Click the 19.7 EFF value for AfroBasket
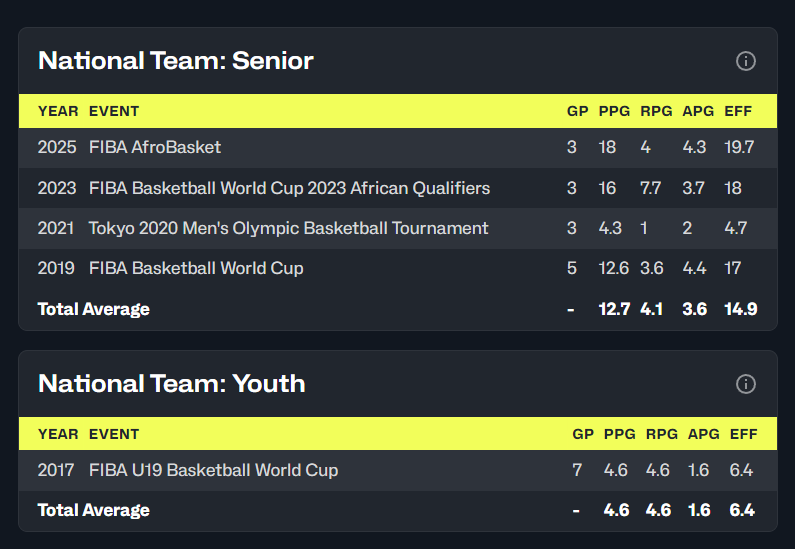Image resolution: width=795 pixels, height=549 pixels. (x=739, y=148)
